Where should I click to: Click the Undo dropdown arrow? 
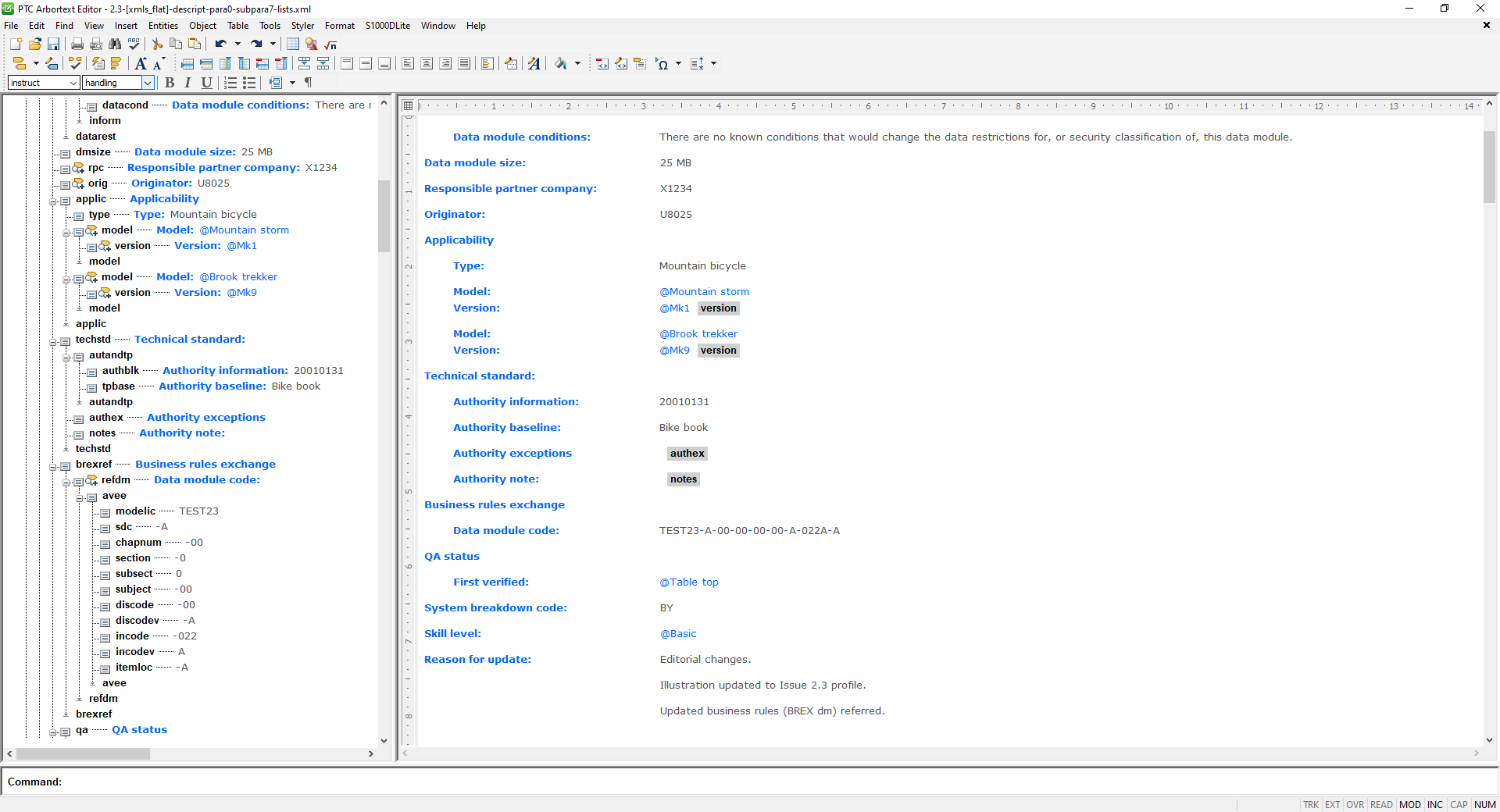click(236, 45)
